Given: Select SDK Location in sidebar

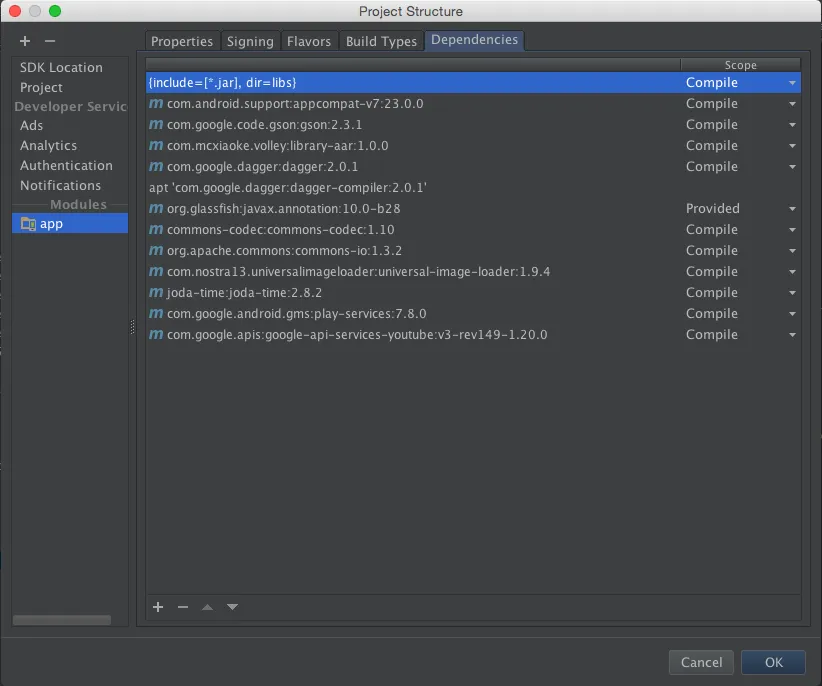Looking at the screenshot, I should [x=61, y=67].
